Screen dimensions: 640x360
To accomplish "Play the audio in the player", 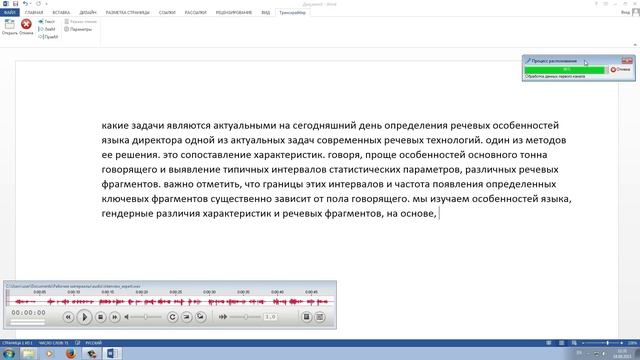I will click(x=84, y=317).
